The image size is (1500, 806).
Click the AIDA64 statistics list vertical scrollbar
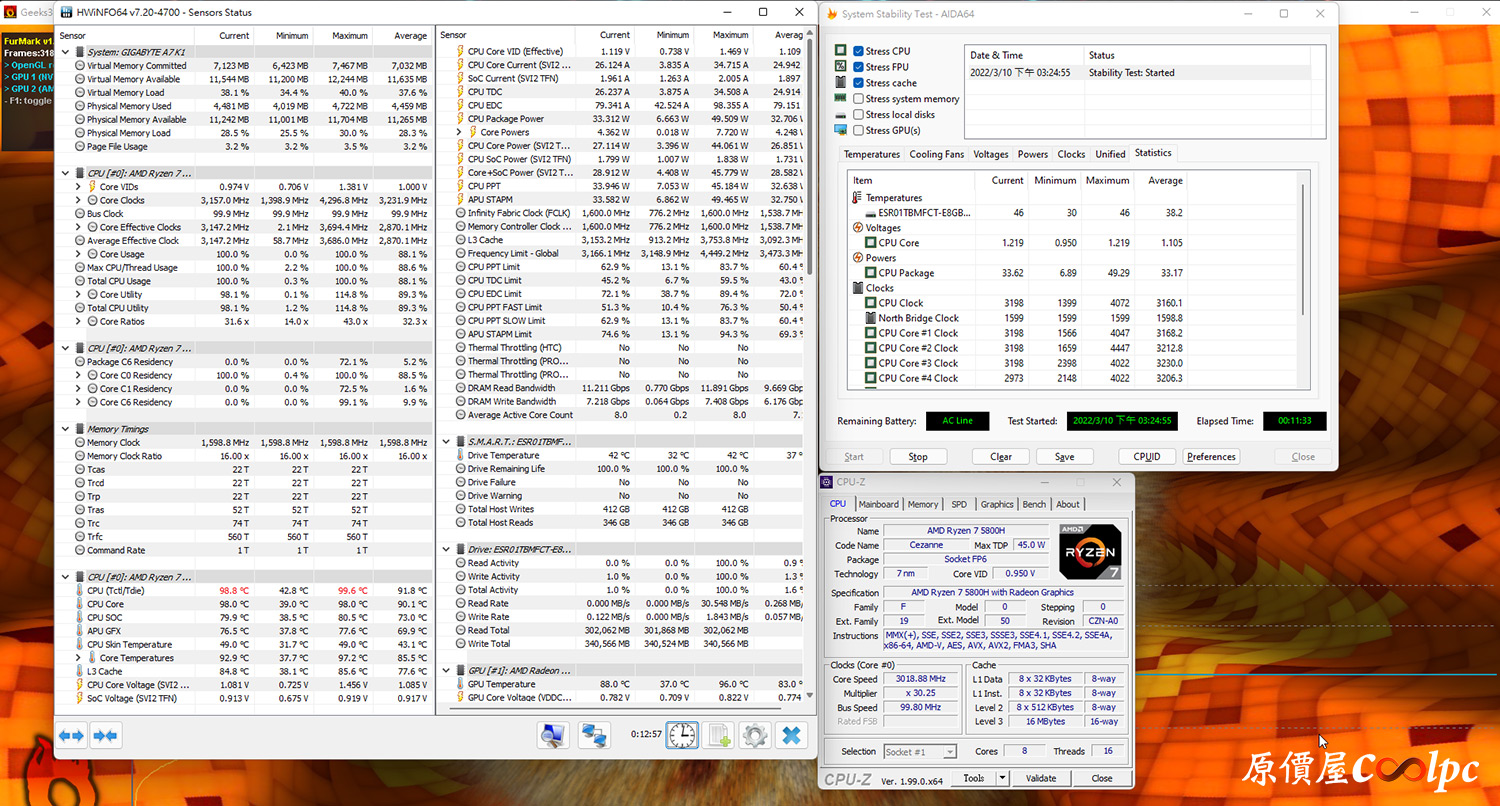coord(1303,250)
